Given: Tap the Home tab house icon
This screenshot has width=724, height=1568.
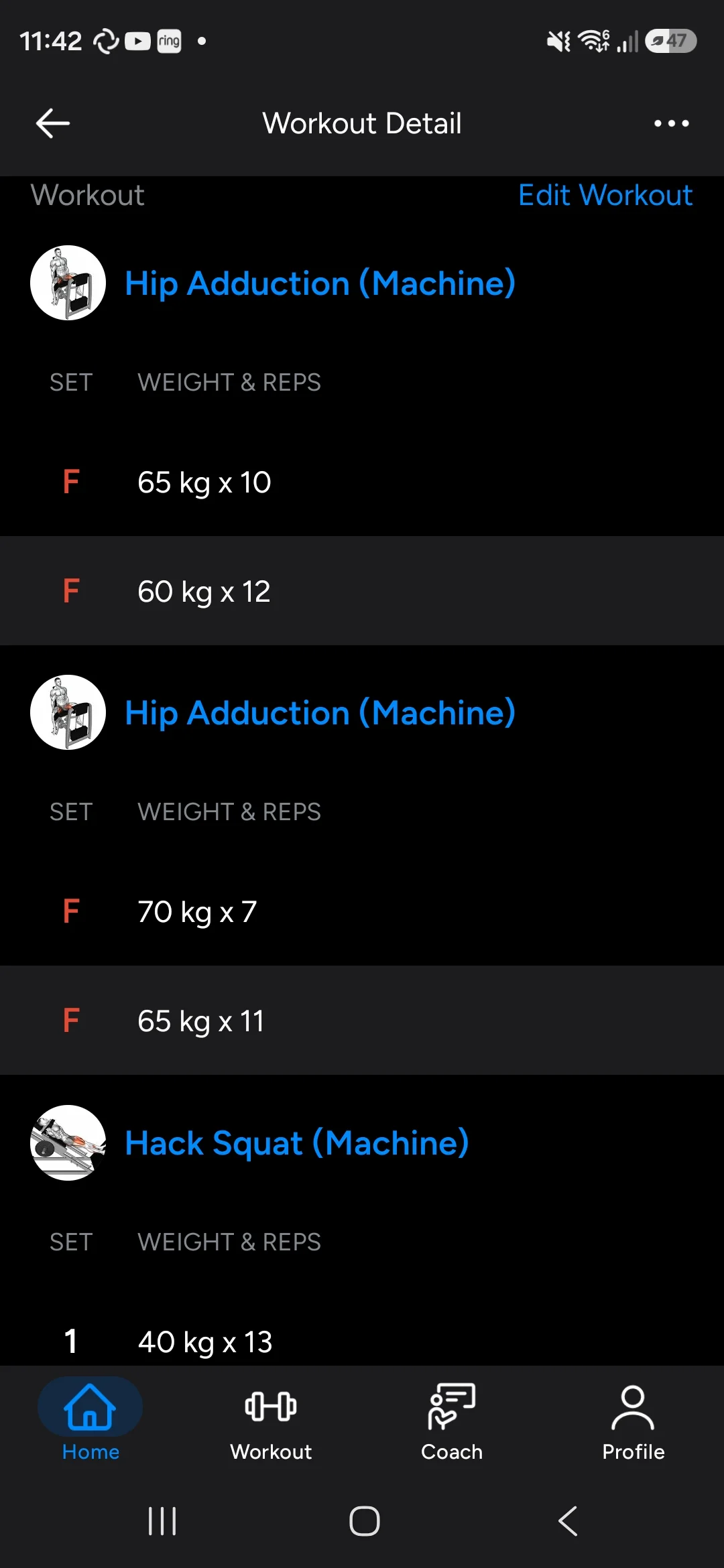Looking at the screenshot, I should pyautogui.click(x=90, y=1407).
